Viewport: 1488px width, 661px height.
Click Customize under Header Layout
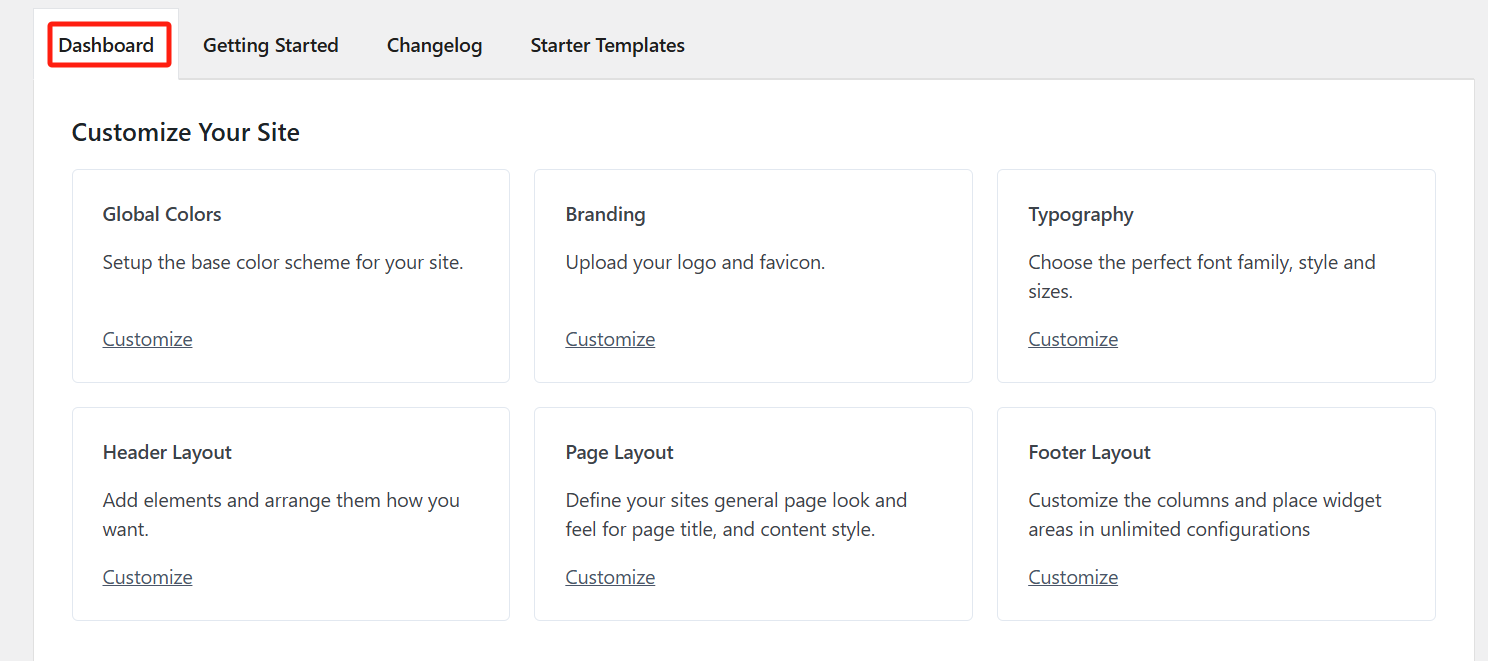click(147, 576)
